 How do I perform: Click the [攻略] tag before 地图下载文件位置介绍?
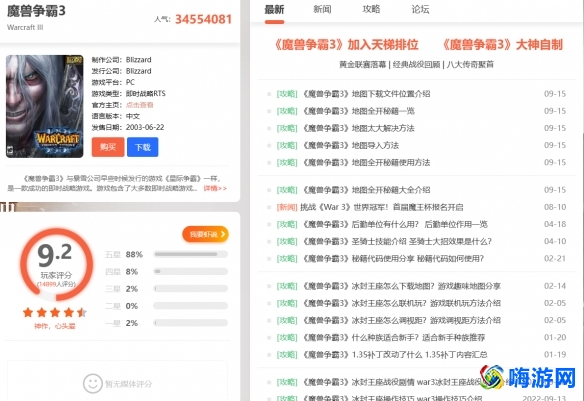click(x=287, y=94)
